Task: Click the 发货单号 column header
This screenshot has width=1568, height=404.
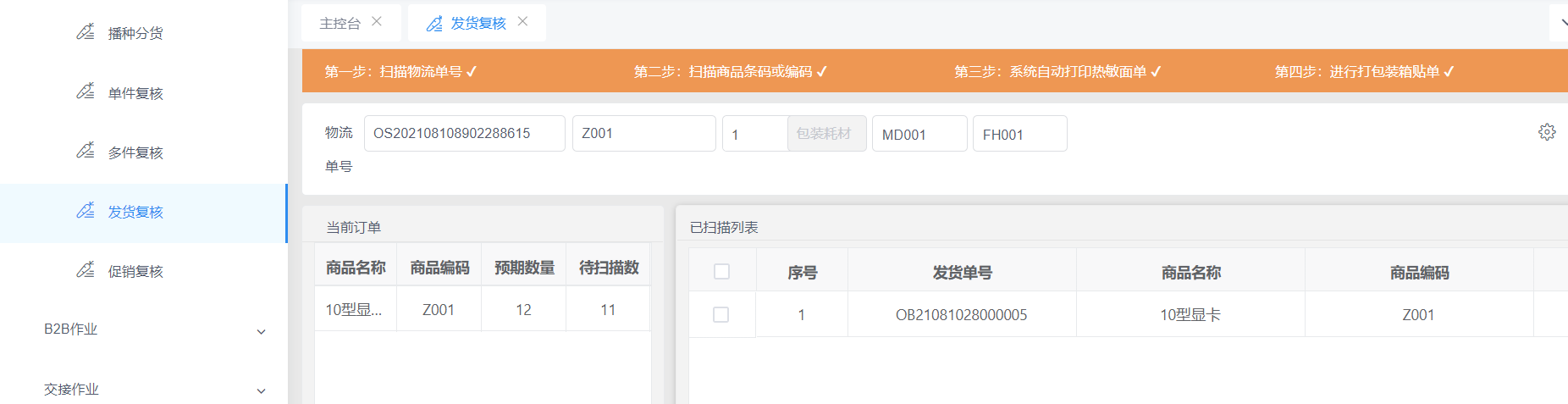Action: [962, 273]
